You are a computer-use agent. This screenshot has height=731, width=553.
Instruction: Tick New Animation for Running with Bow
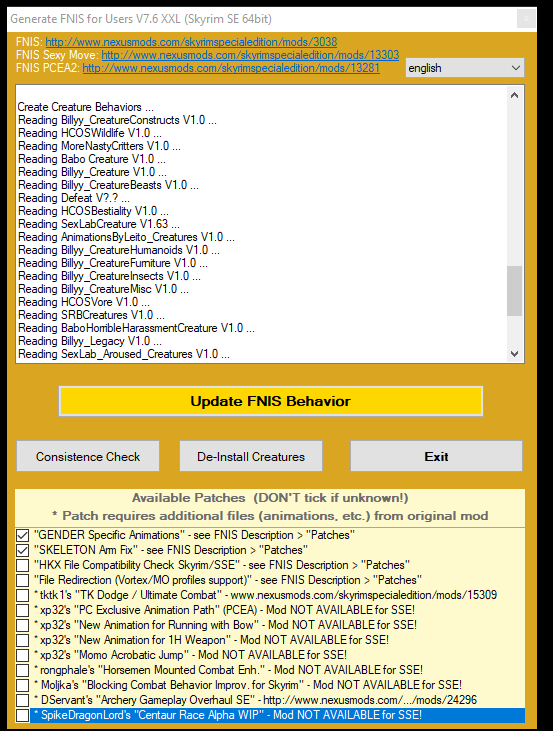tap(22, 625)
